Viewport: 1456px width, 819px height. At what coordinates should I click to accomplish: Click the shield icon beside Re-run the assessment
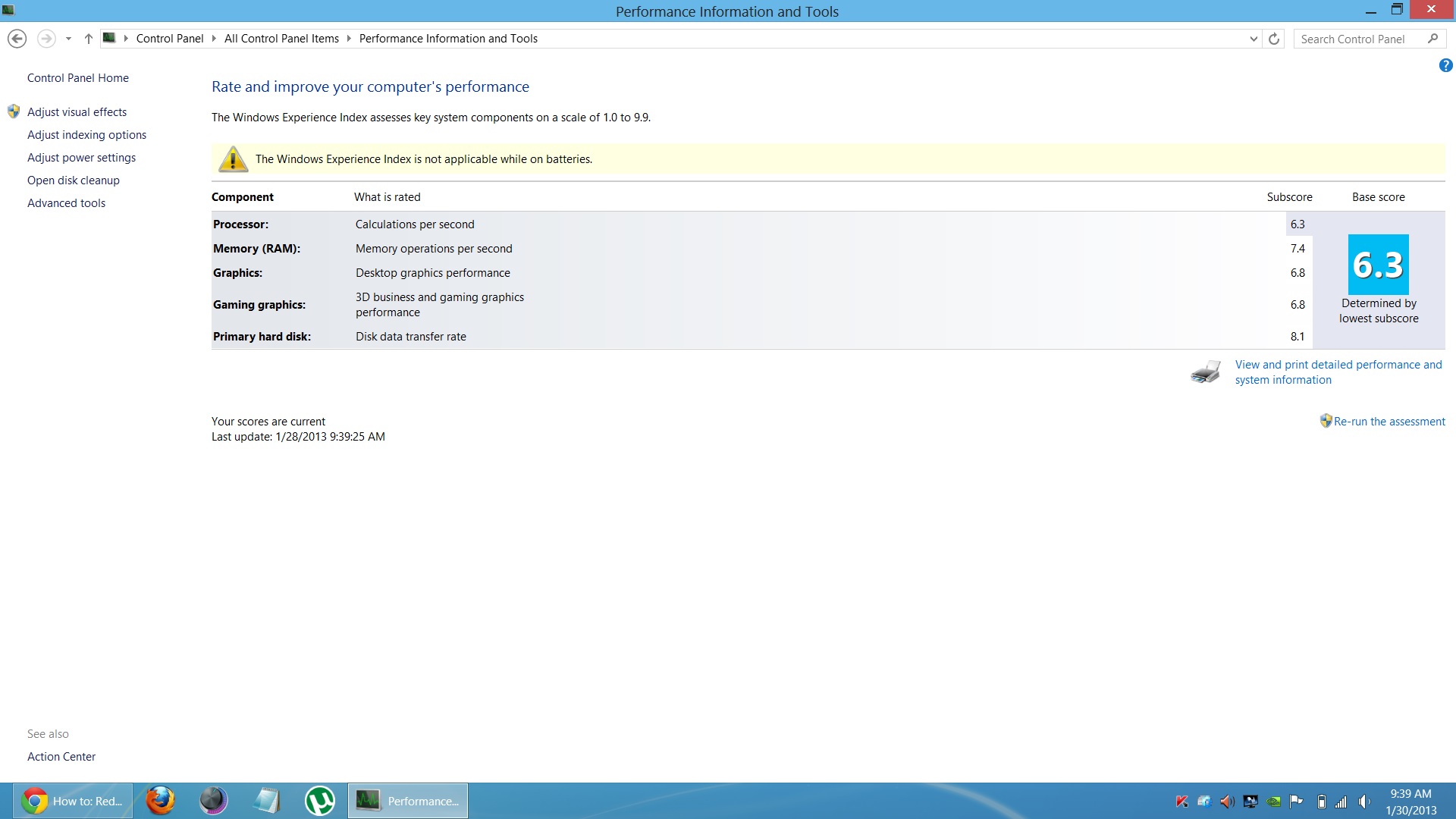click(x=1326, y=421)
